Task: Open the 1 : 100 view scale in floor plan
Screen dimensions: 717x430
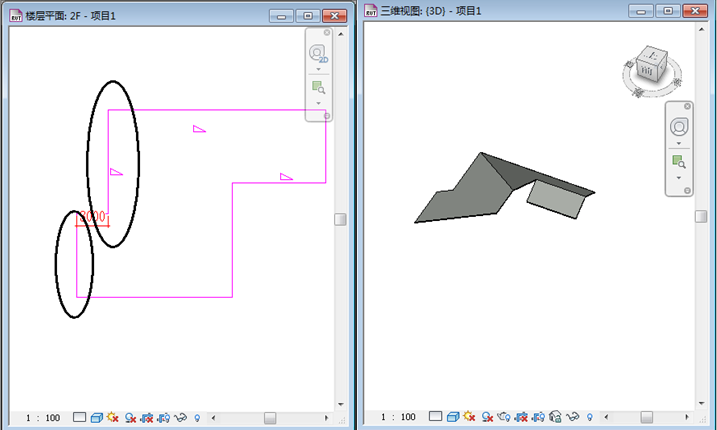Action: [43, 417]
